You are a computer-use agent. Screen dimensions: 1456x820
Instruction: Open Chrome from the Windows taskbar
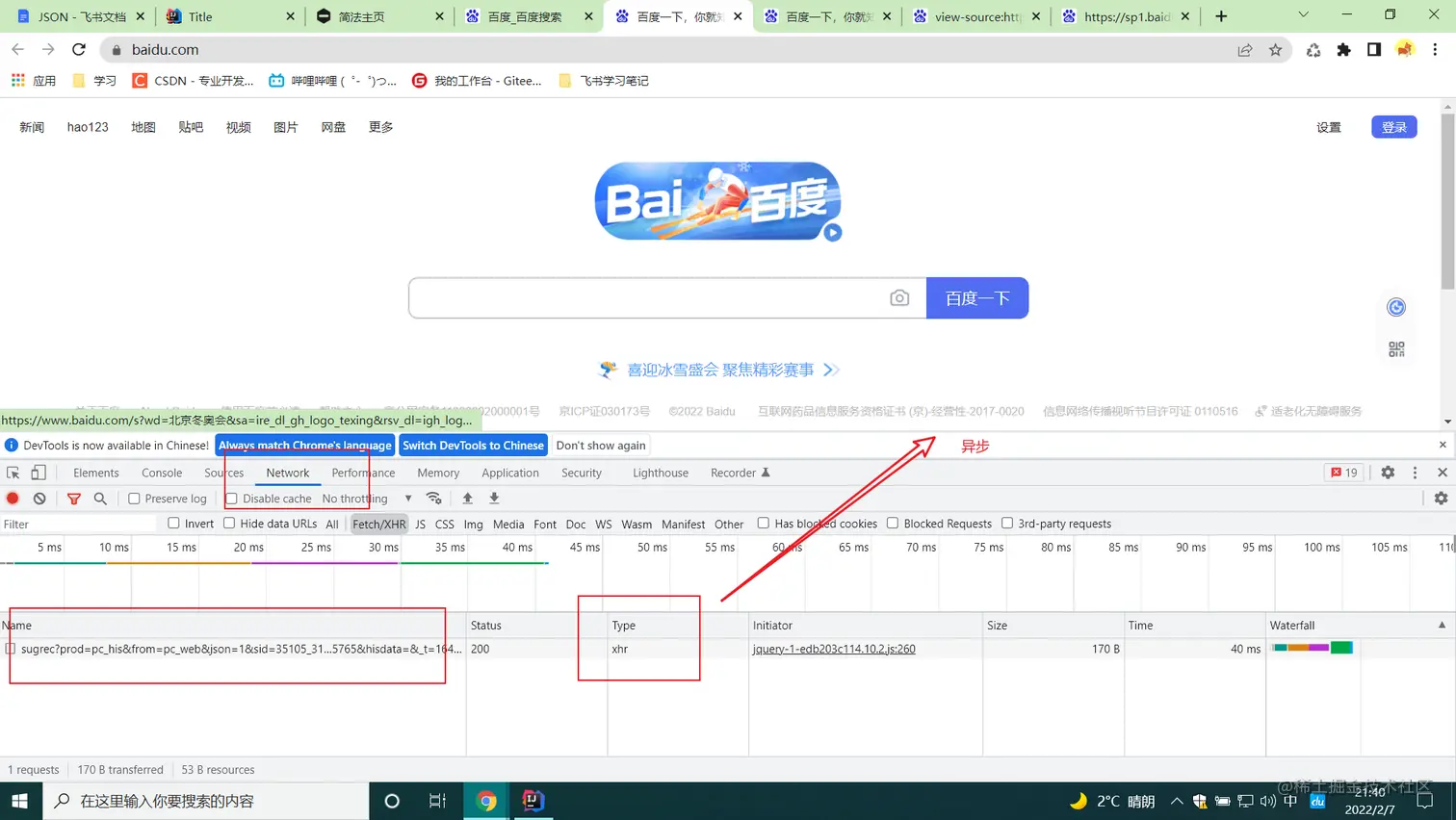point(486,801)
